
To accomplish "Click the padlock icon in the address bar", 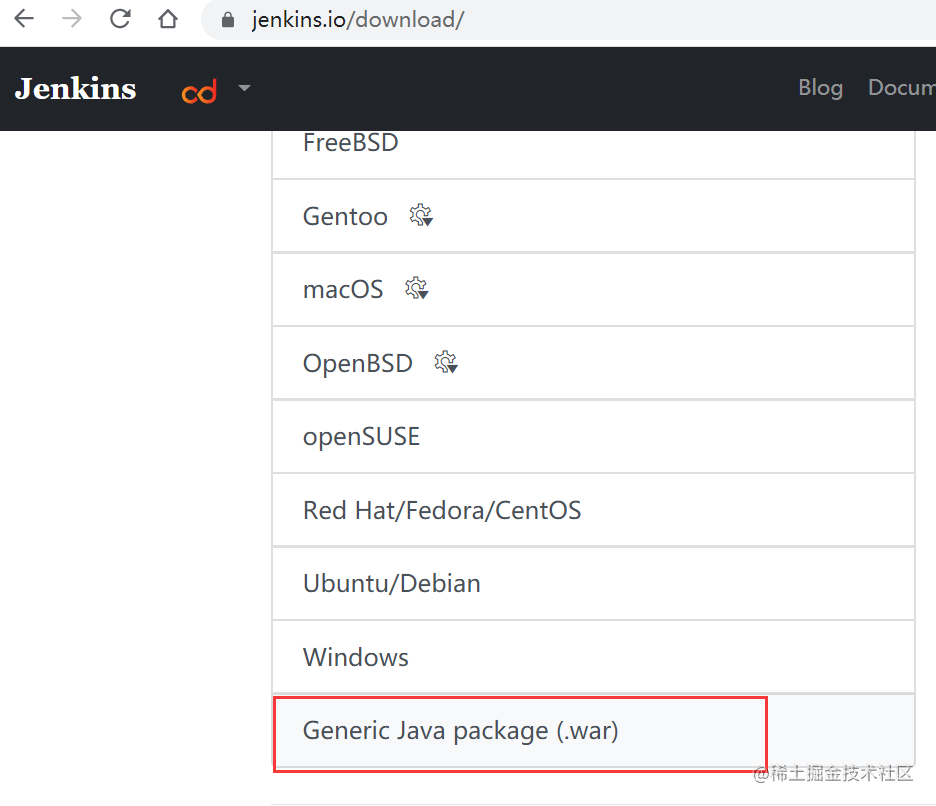I will pyautogui.click(x=229, y=19).
